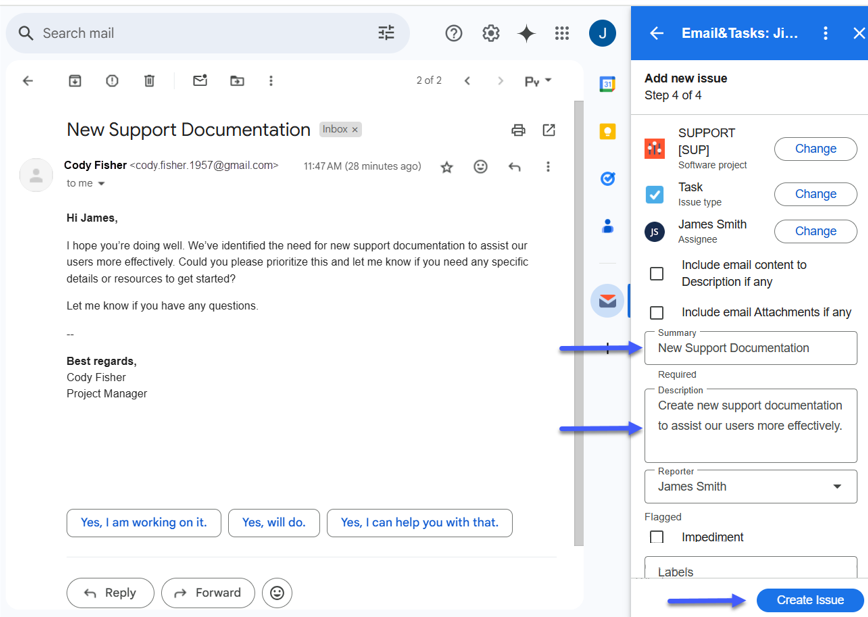This screenshot has height=617, width=868.
Task: Open Google Keep from the side panel
Action: click(x=607, y=132)
